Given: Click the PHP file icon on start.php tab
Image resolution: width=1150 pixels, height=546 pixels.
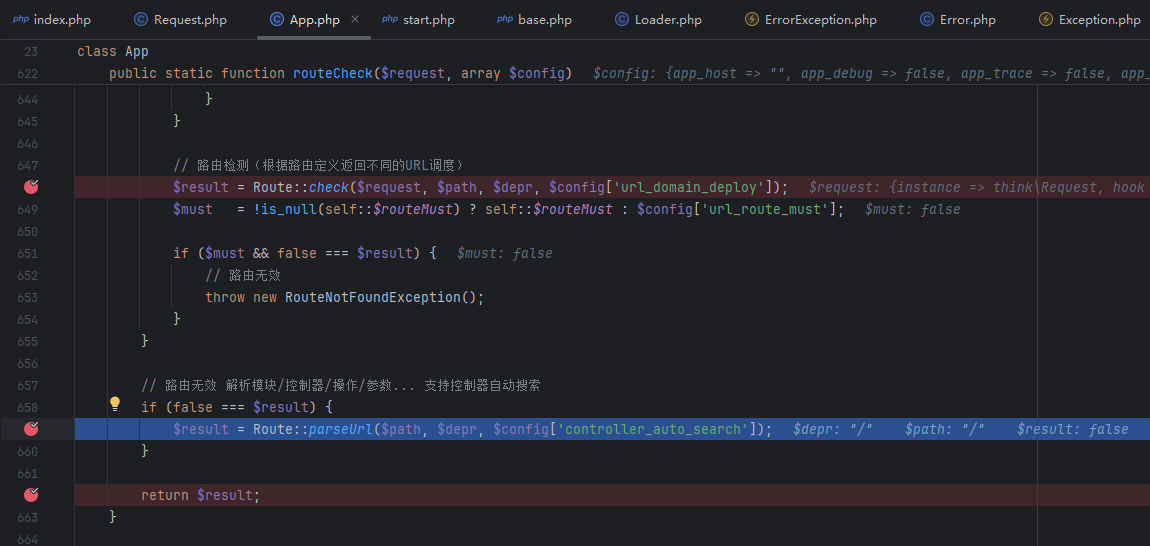Looking at the screenshot, I should (x=390, y=20).
